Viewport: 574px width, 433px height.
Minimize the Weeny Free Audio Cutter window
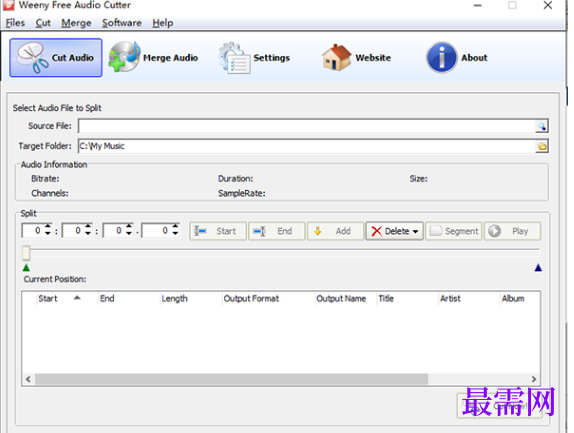pos(477,5)
